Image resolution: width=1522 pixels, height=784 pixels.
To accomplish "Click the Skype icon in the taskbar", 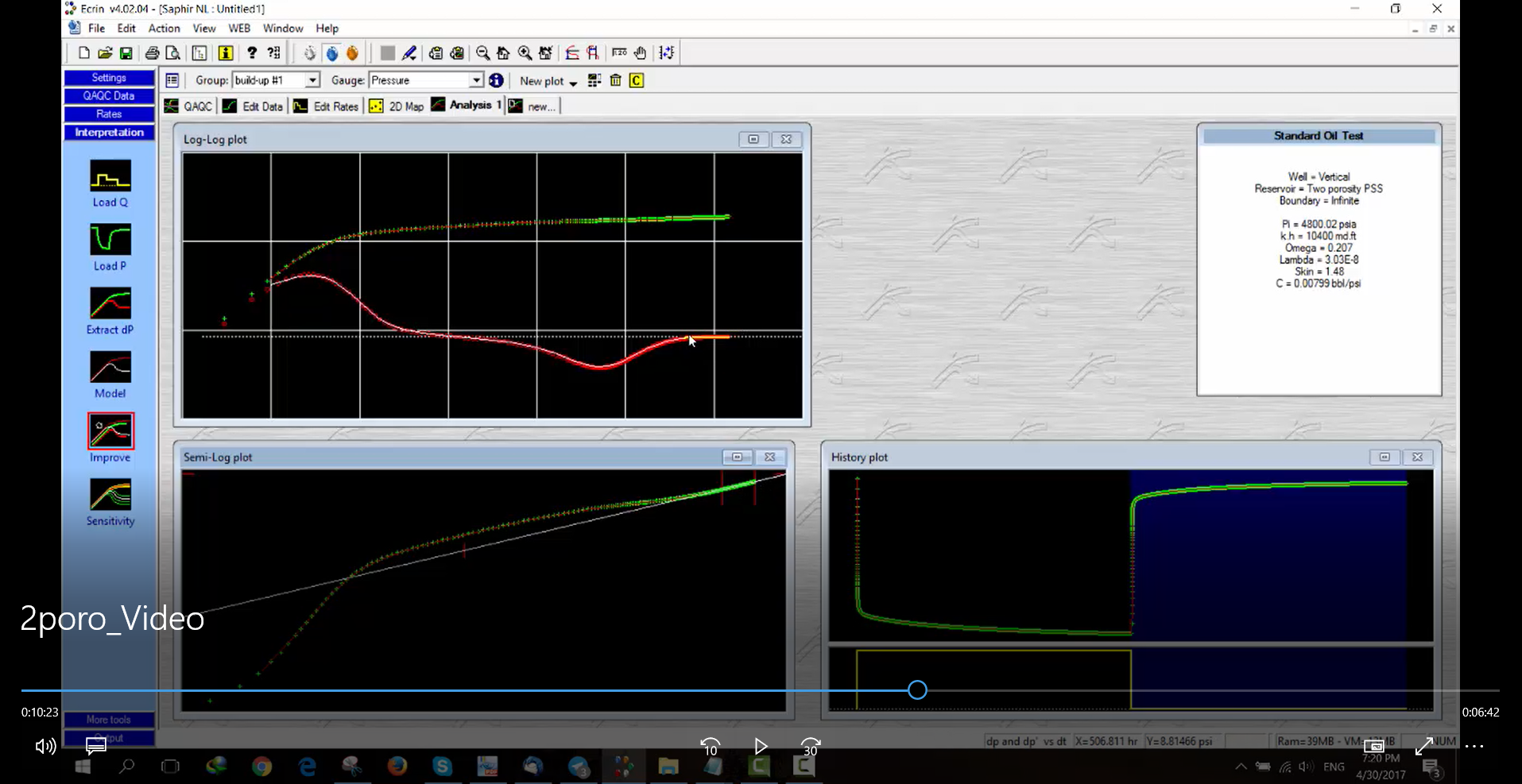I will click(x=442, y=767).
